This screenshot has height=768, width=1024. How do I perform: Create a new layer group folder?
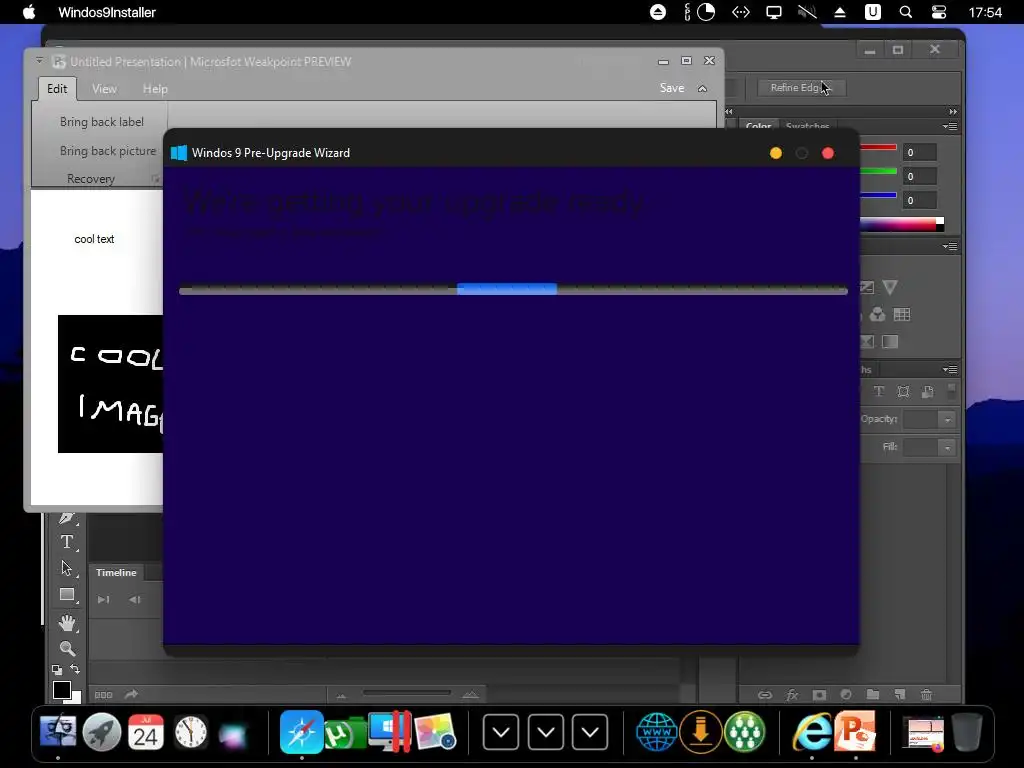tap(872, 694)
